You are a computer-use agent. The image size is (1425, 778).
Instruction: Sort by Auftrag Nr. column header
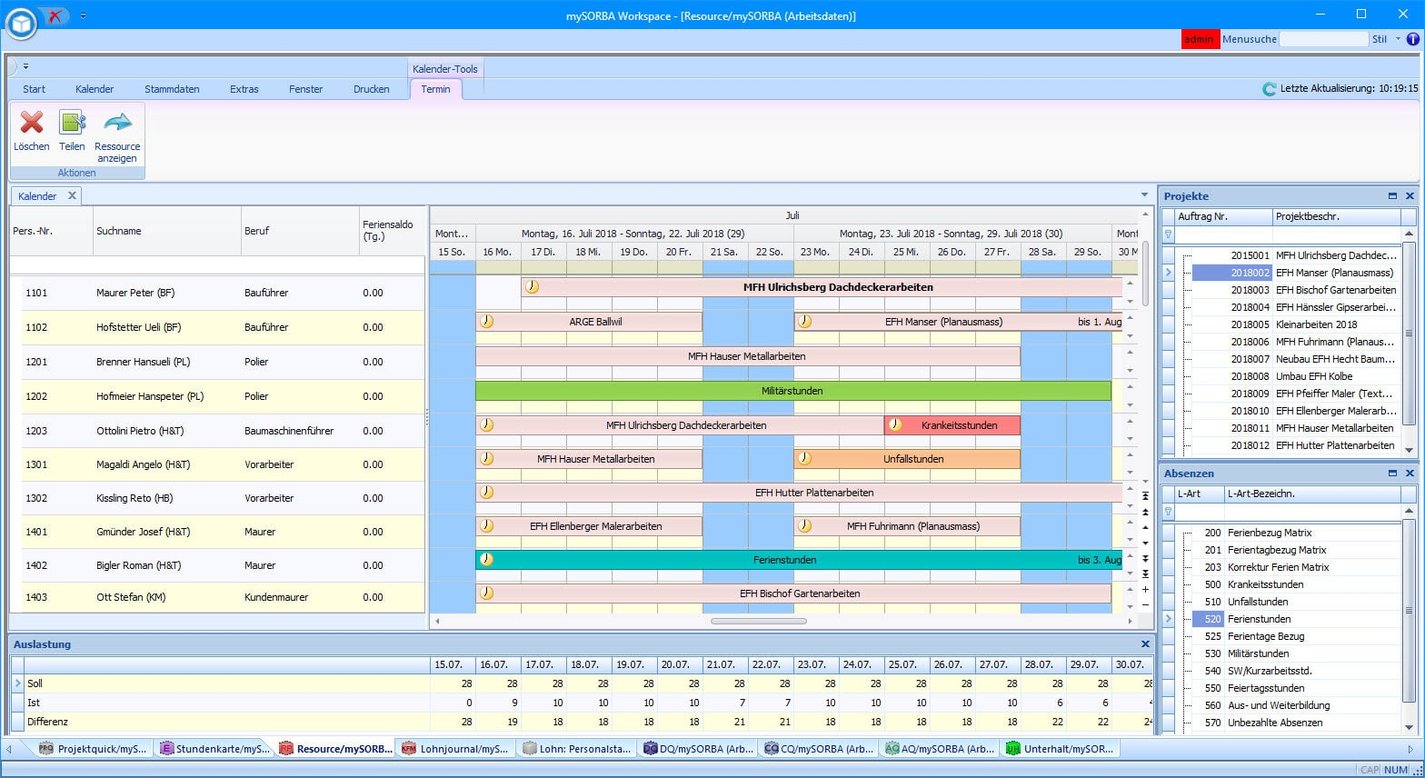(1224, 216)
